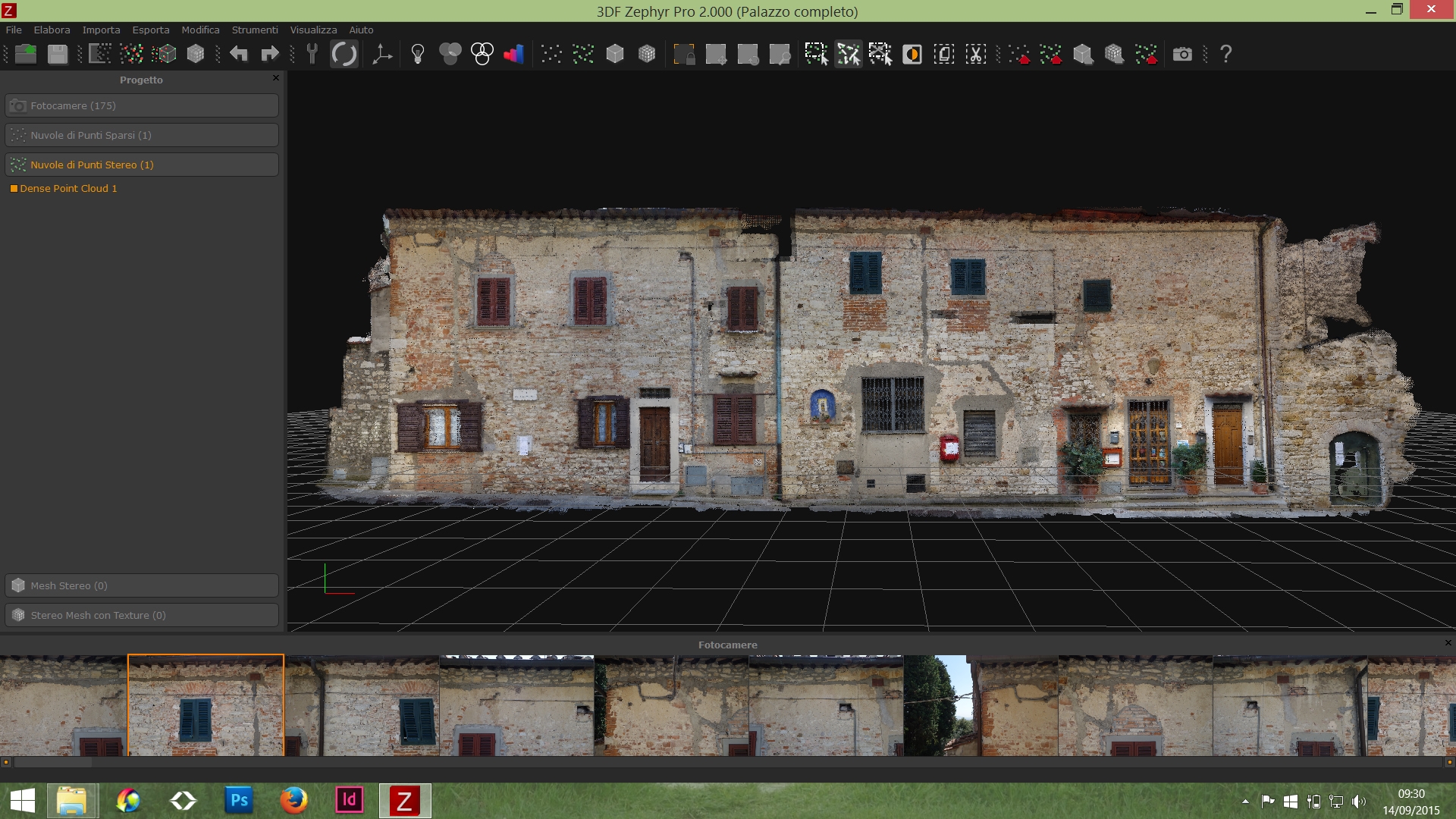The height and width of the screenshot is (819, 1456).
Task: Click the wrench options icon
Action: (312, 54)
